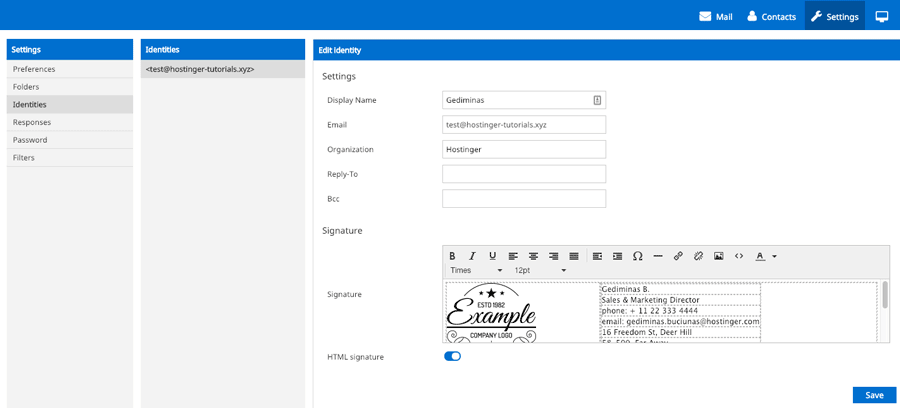Insert a horizontal line
The height and width of the screenshot is (408, 900).
tap(658, 256)
